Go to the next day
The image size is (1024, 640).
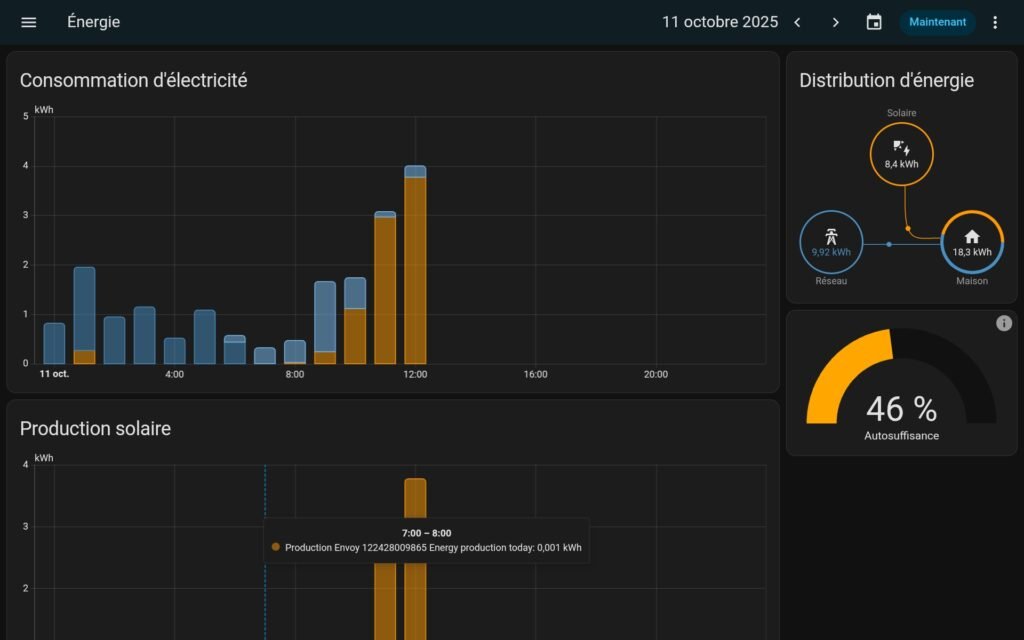tap(836, 22)
